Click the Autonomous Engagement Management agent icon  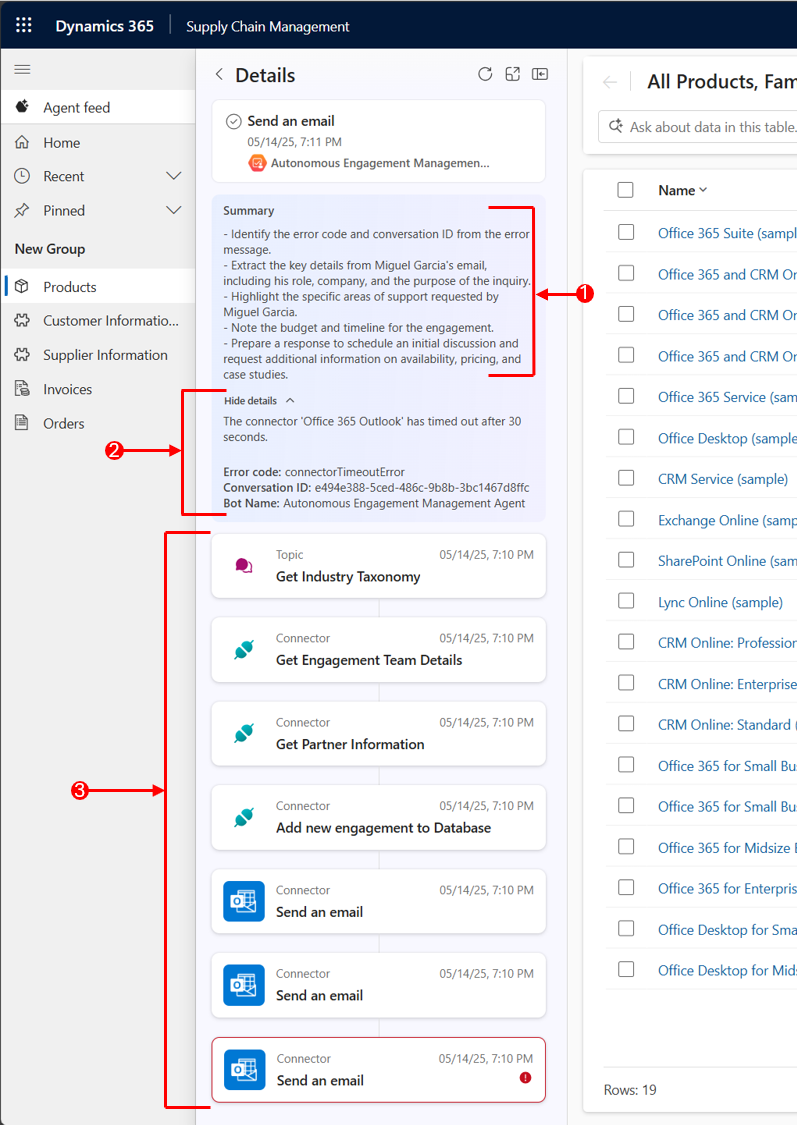(x=257, y=164)
